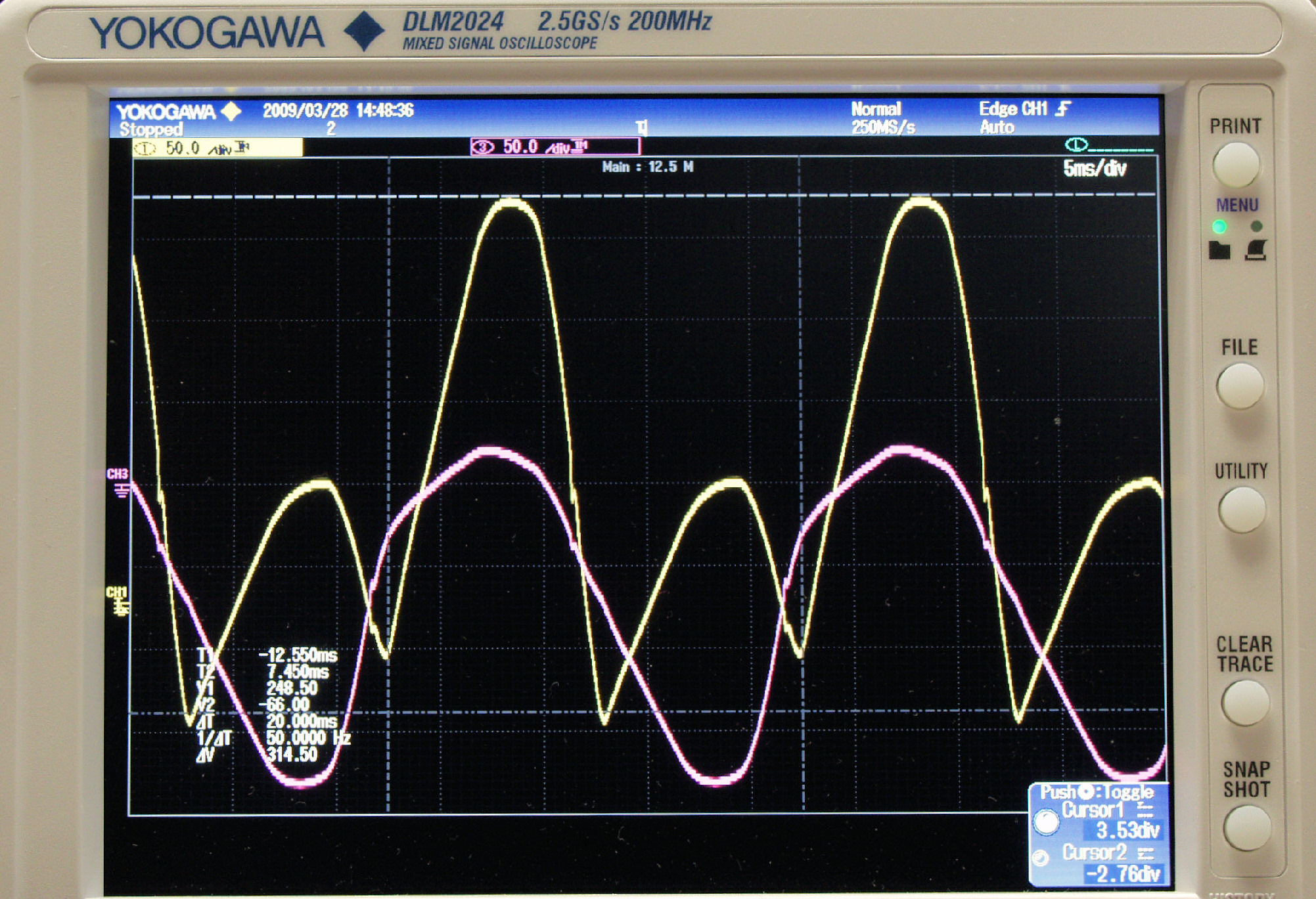Select the CH3 50.0/div scale box

click(x=555, y=146)
